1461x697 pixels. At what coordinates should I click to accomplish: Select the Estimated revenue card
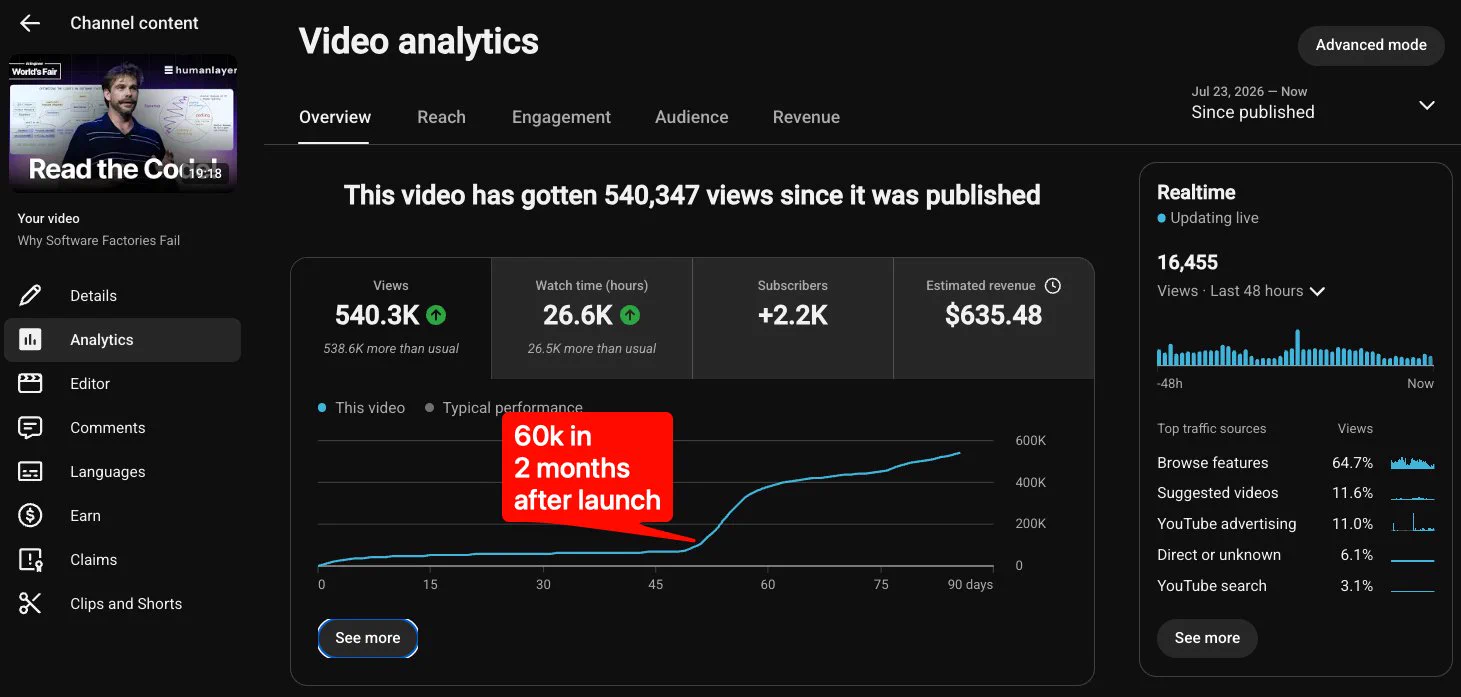click(x=994, y=318)
